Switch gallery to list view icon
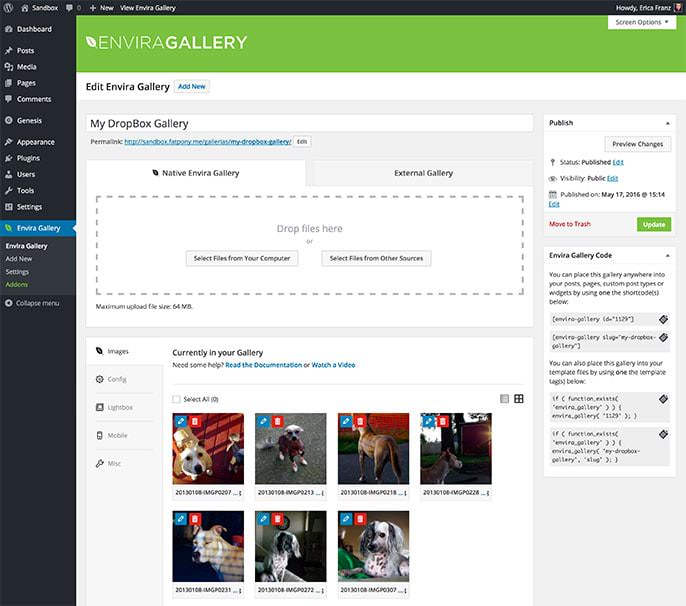This screenshot has width=686, height=606. click(x=504, y=399)
